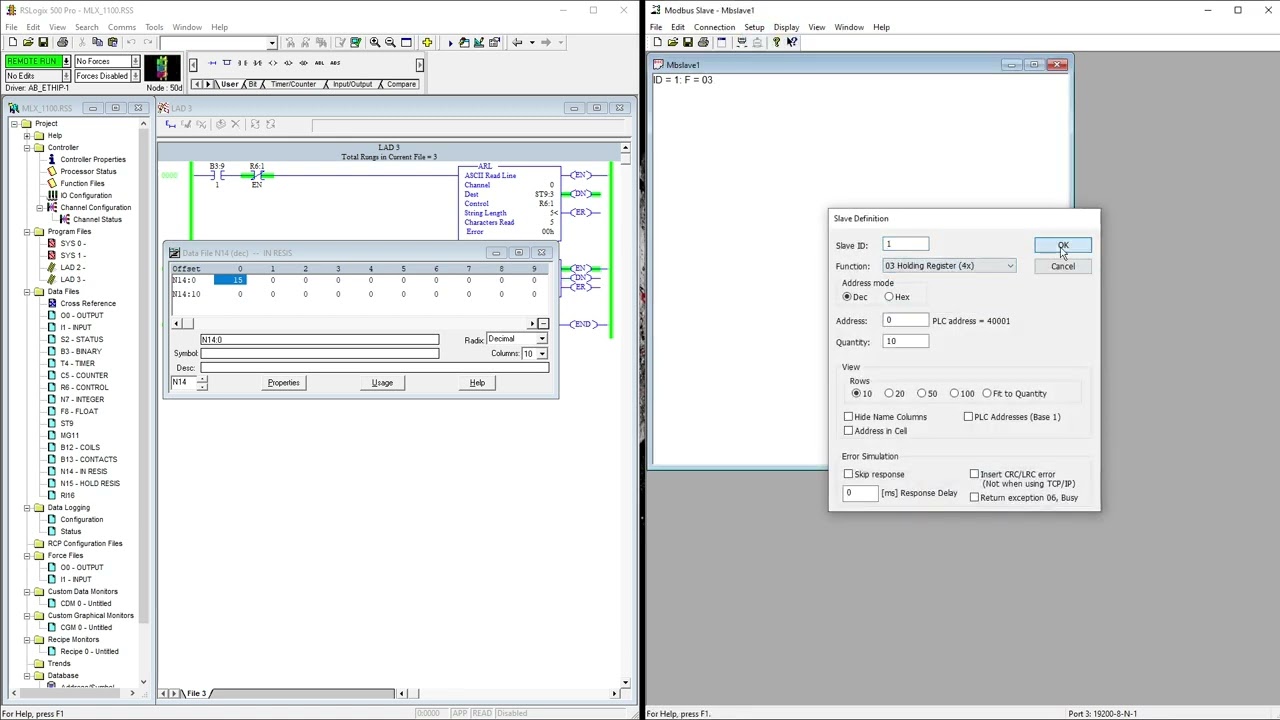This screenshot has height=720, width=1280.
Task: Click the Open file icon in RSLogix toolbar
Action: coord(28,42)
